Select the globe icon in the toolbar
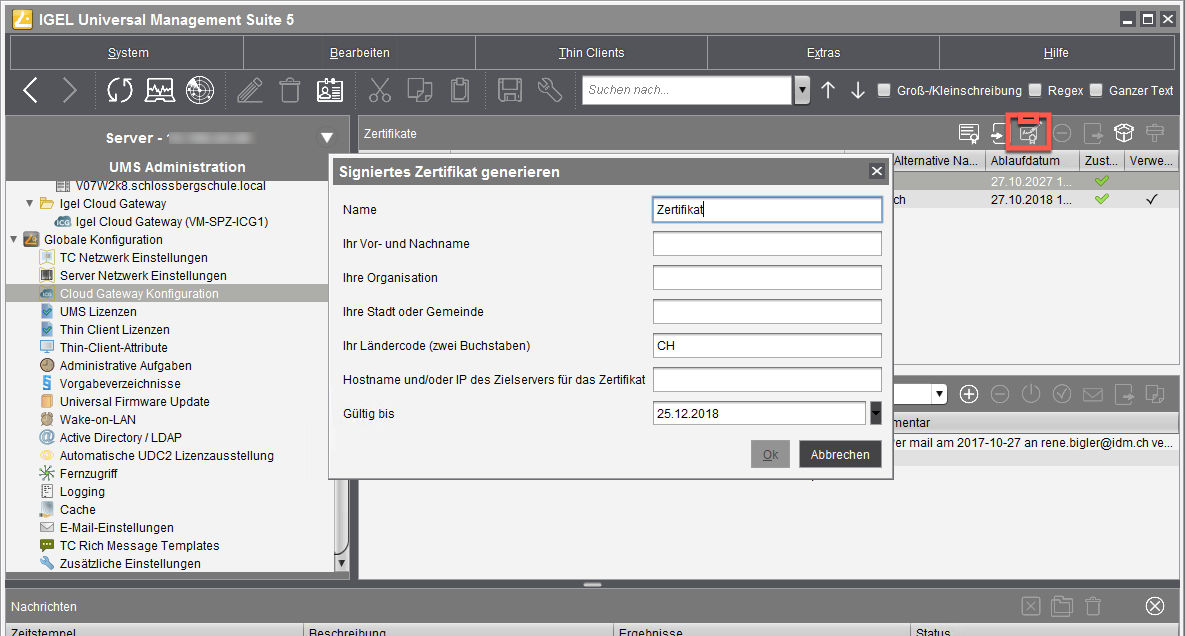The height and width of the screenshot is (636, 1185). coord(200,90)
